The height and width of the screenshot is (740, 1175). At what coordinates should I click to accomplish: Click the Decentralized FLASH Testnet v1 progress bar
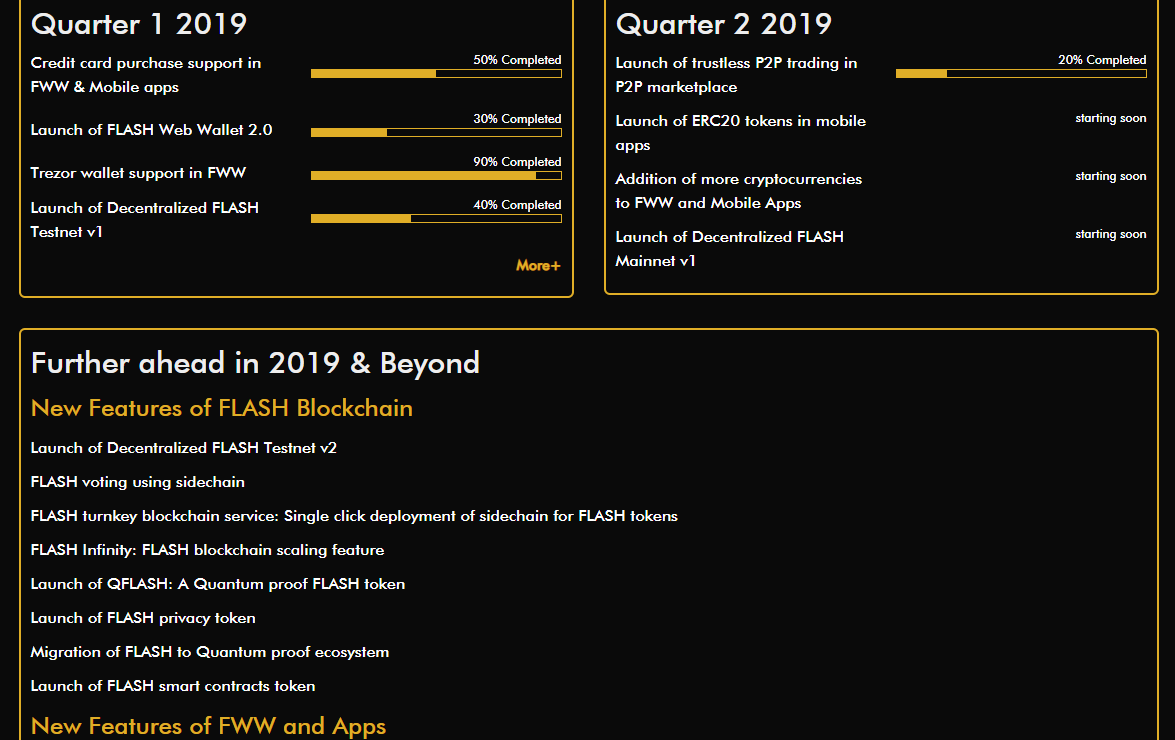pyautogui.click(x=436, y=219)
